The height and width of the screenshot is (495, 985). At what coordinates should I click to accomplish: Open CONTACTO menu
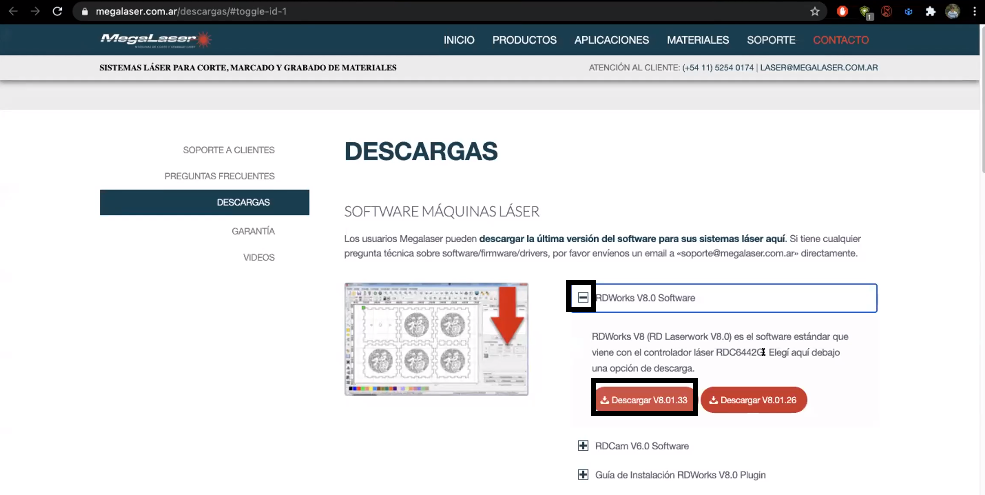point(841,40)
